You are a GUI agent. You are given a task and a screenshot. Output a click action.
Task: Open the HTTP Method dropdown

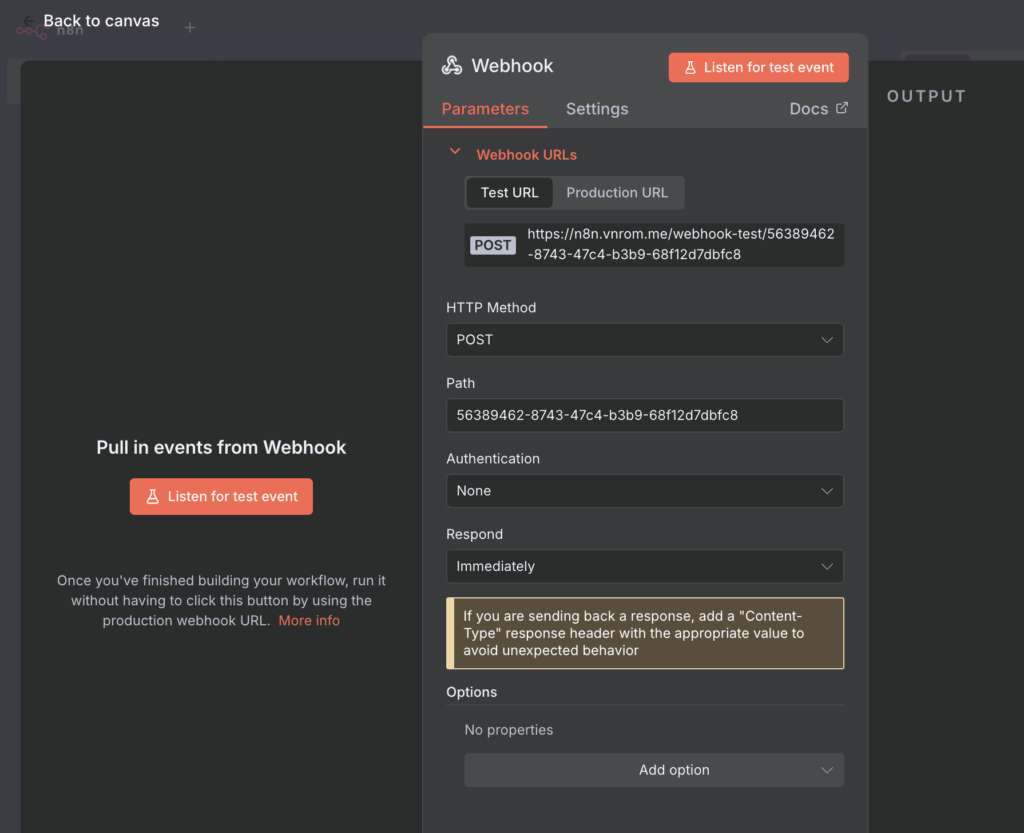pyautogui.click(x=645, y=339)
